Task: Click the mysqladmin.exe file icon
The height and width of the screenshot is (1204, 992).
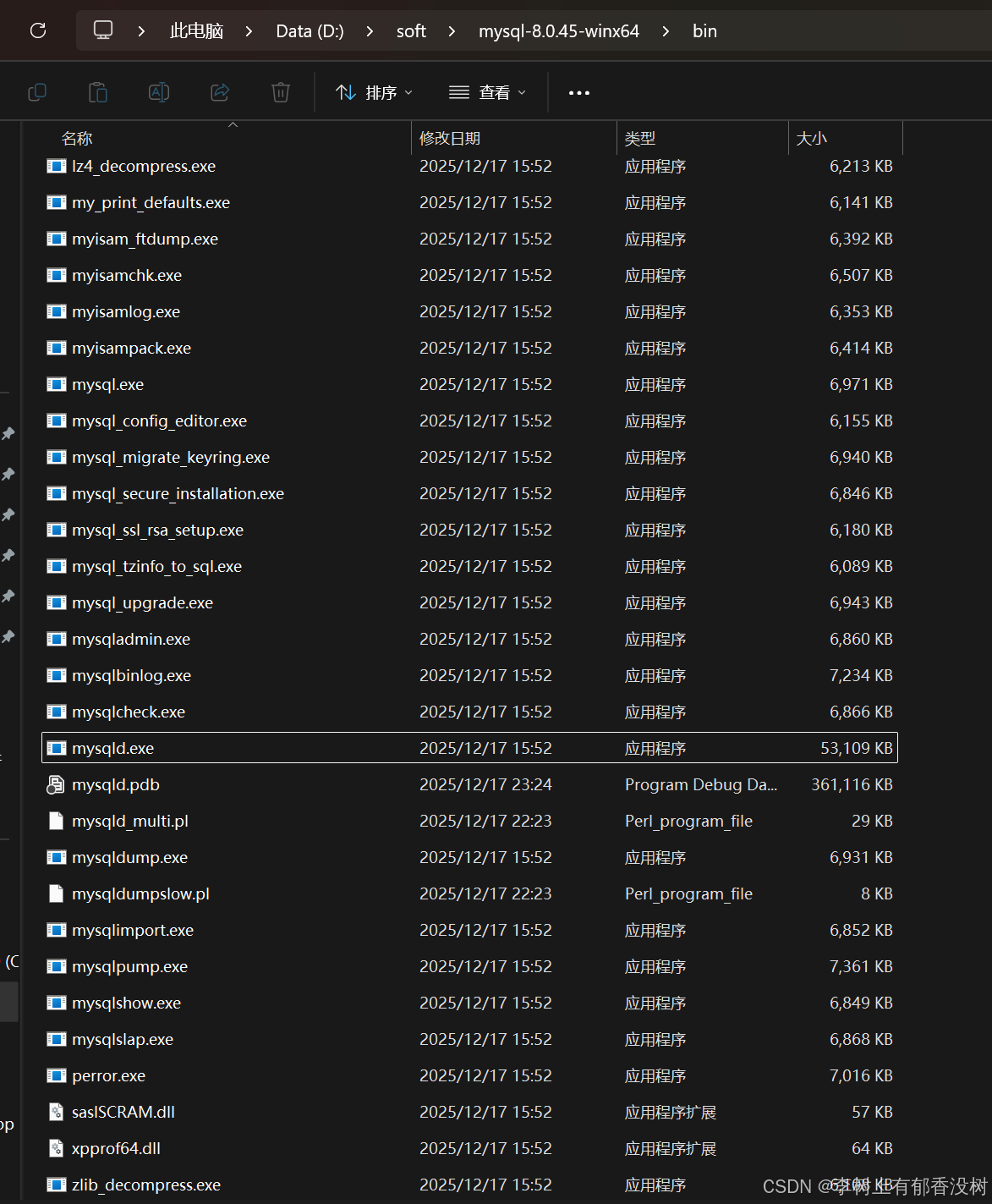Action: (56, 639)
